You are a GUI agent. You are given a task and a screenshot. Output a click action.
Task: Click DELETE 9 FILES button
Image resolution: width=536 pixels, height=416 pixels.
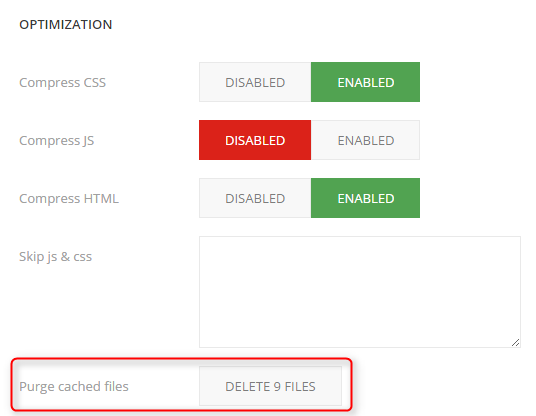tap(270, 386)
